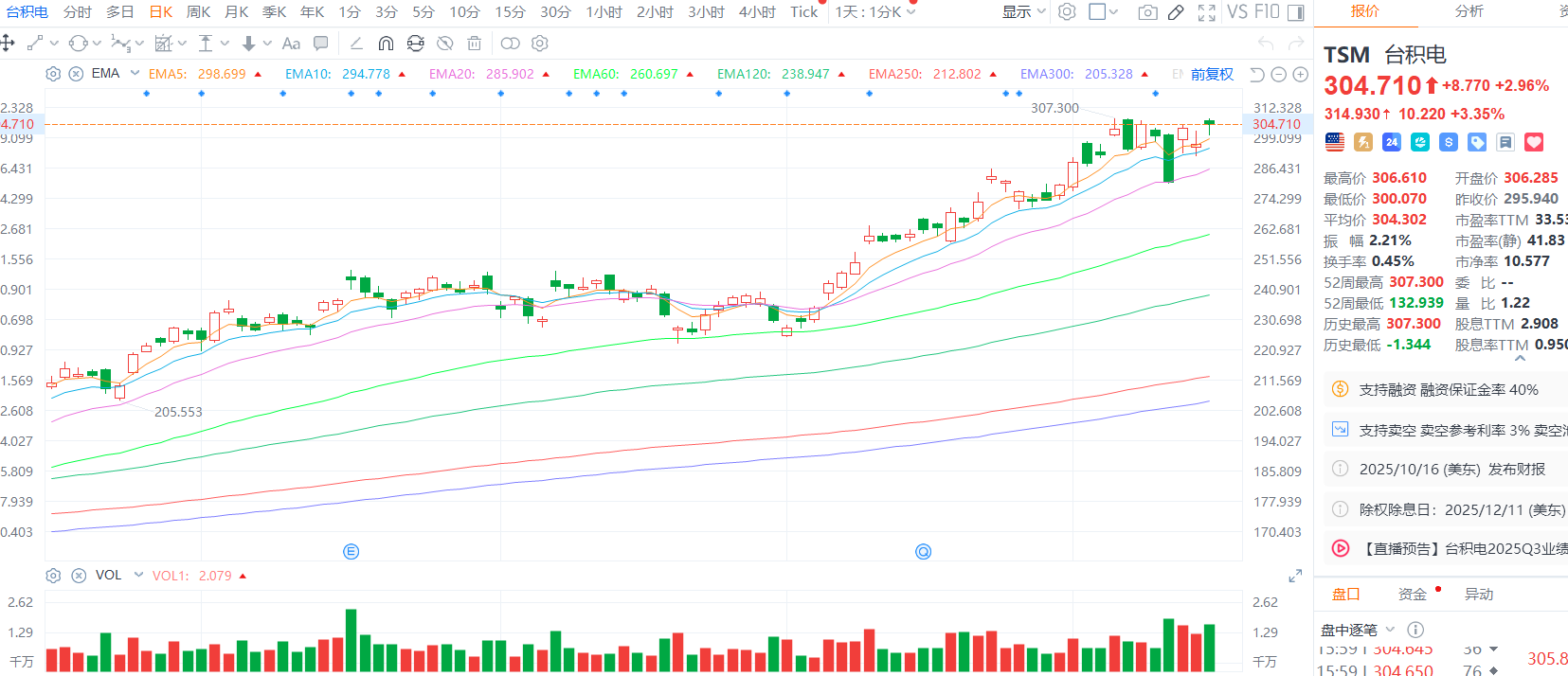Zoom in chart with plus button

(x=1301, y=74)
